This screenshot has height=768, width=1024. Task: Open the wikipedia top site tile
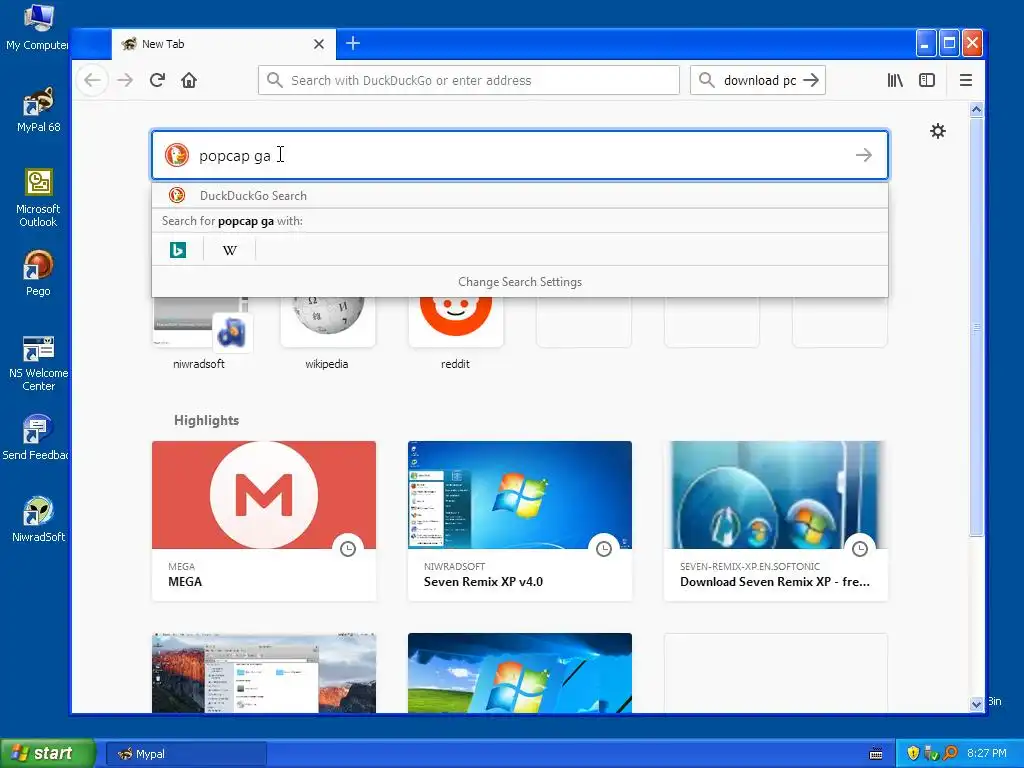(327, 331)
